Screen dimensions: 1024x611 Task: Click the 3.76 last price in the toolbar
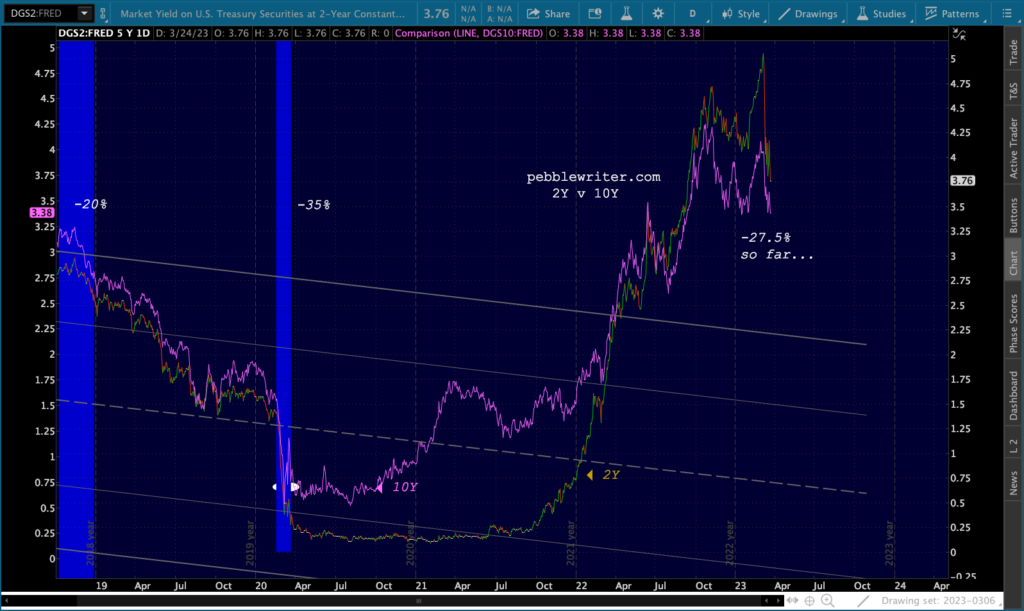pyautogui.click(x=436, y=14)
